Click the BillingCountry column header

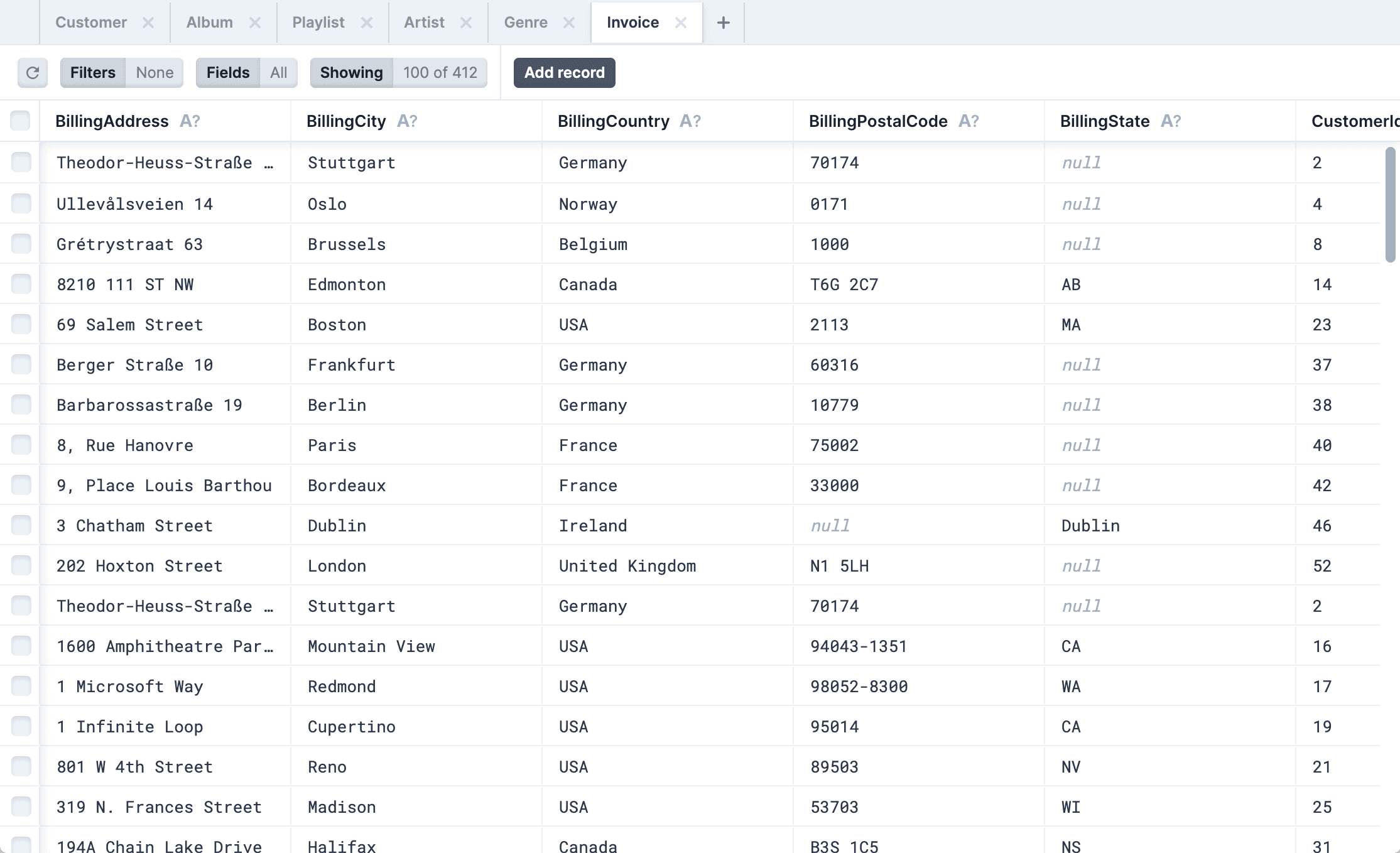point(613,121)
